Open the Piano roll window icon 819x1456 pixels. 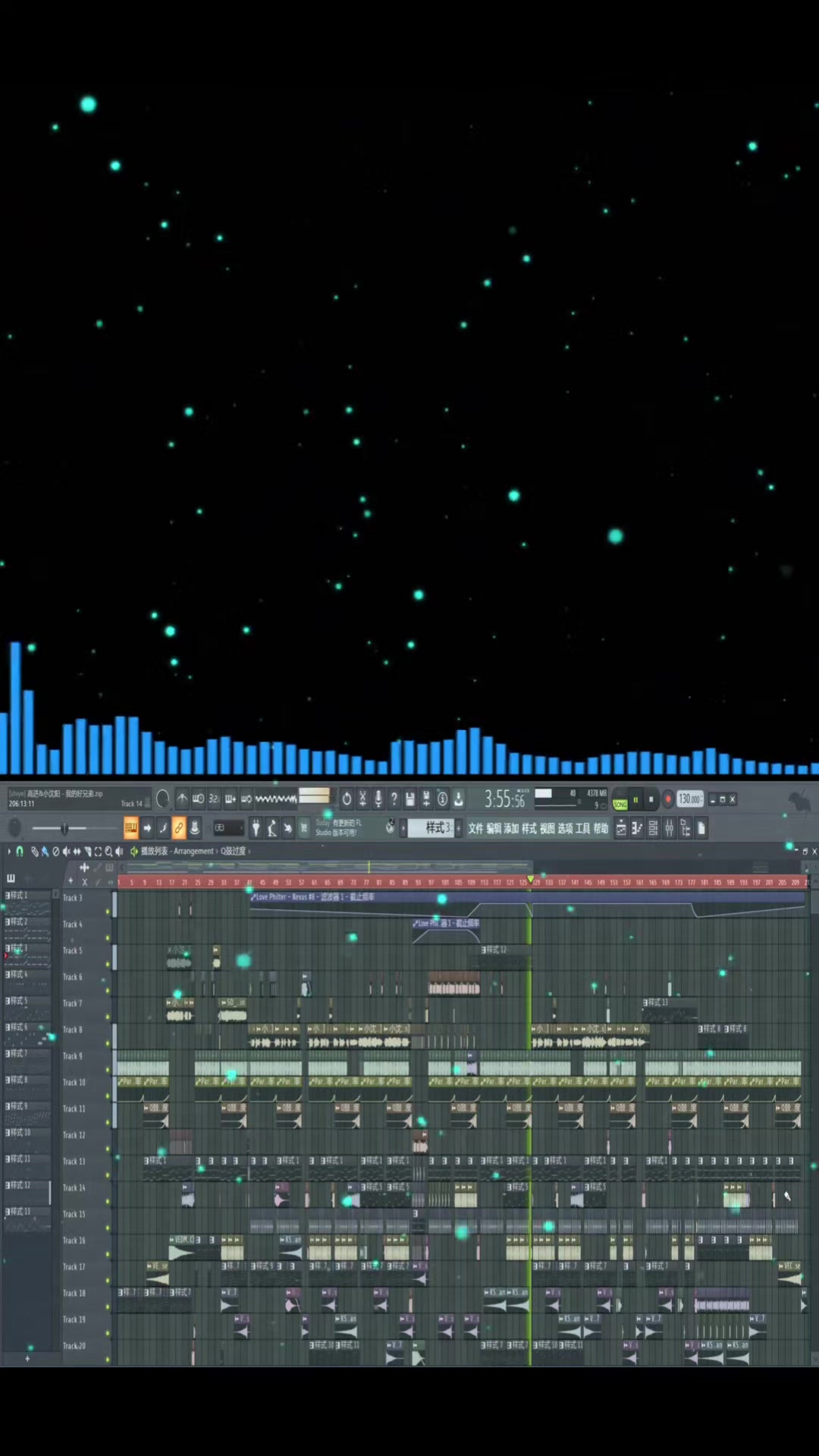point(637,828)
